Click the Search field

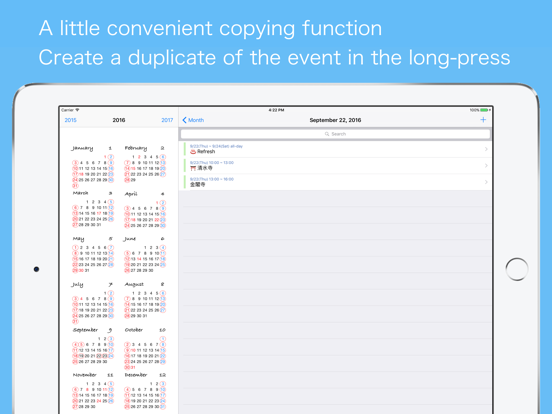335,134
